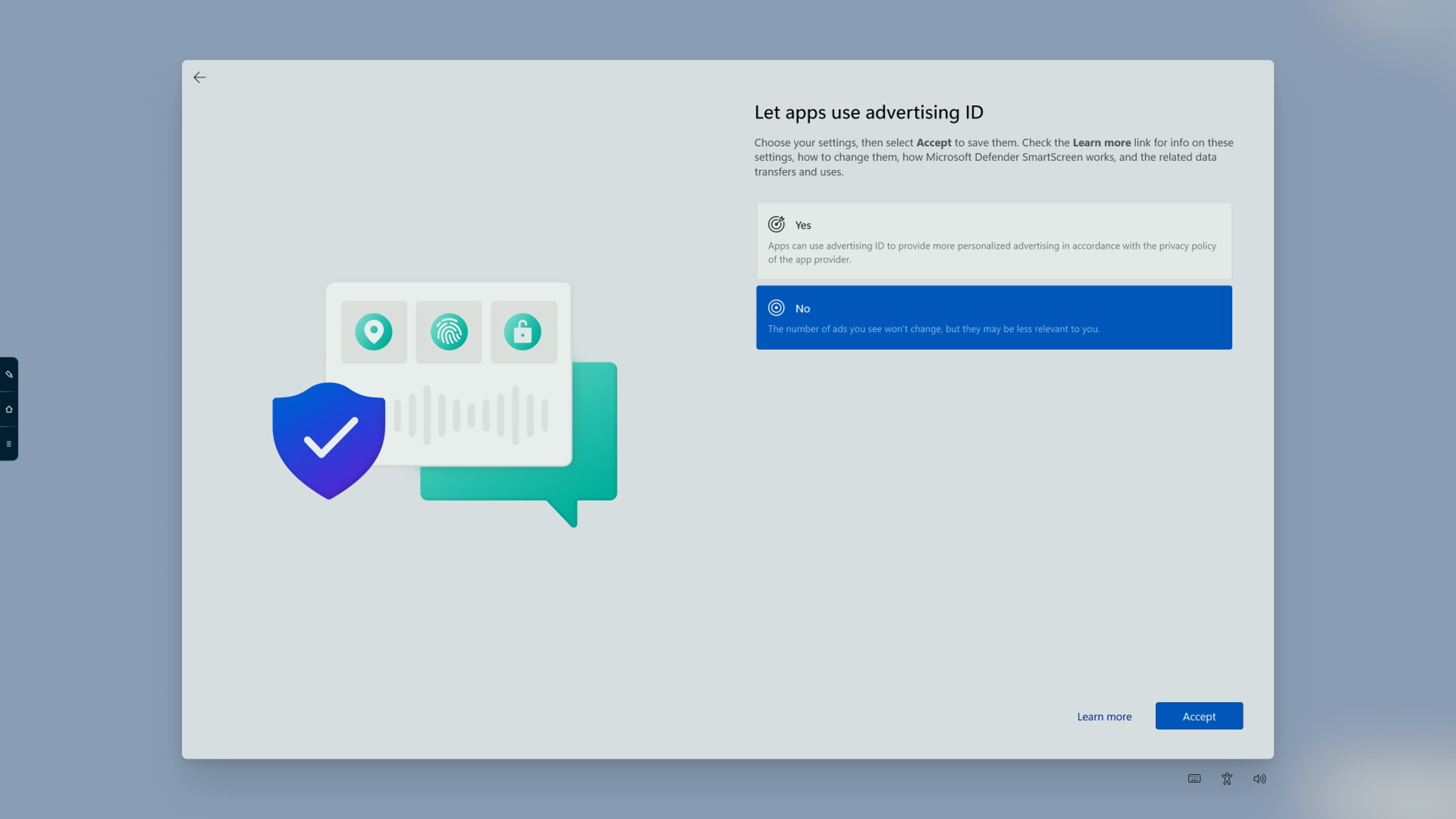Screen dimensions: 1456x819
Task: Click the unlocked padlock illustration icon
Action: click(523, 332)
